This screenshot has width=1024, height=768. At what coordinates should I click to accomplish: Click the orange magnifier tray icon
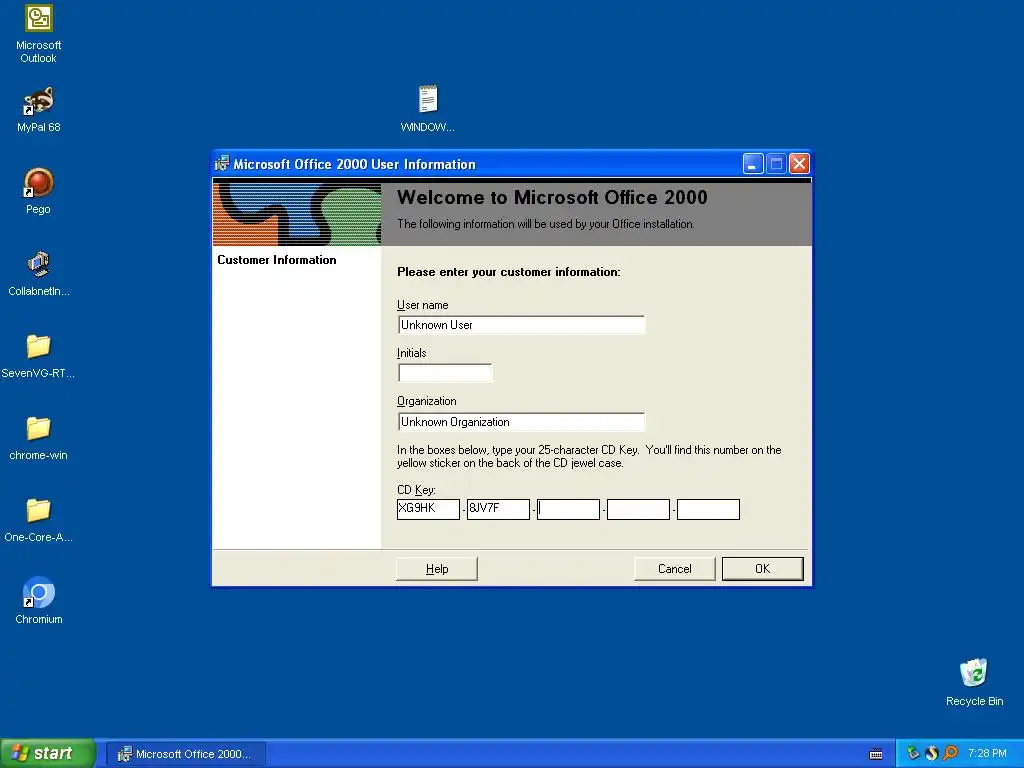[x=950, y=754]
